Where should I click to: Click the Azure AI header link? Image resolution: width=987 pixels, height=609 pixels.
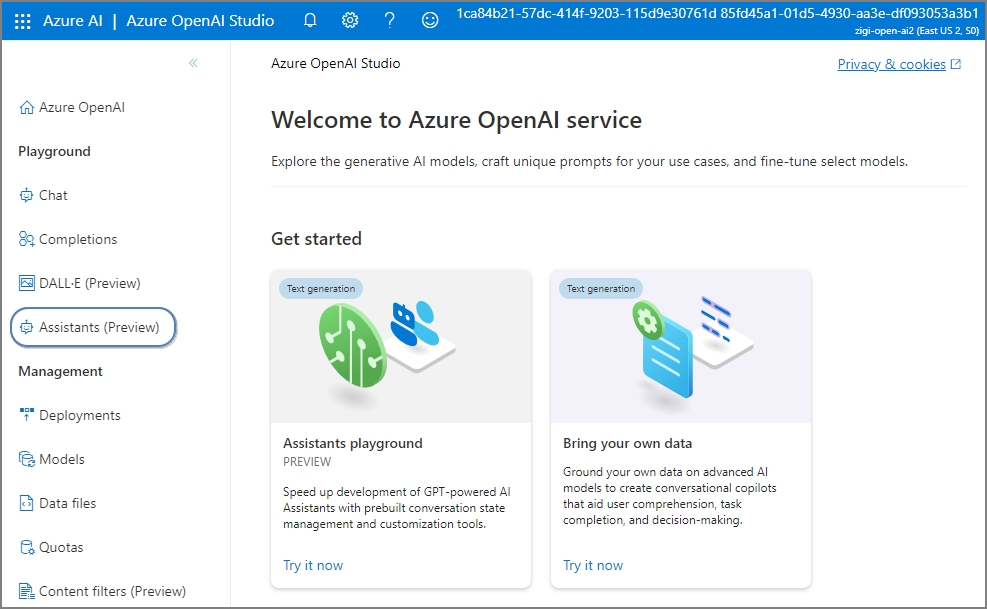[72, 21]
